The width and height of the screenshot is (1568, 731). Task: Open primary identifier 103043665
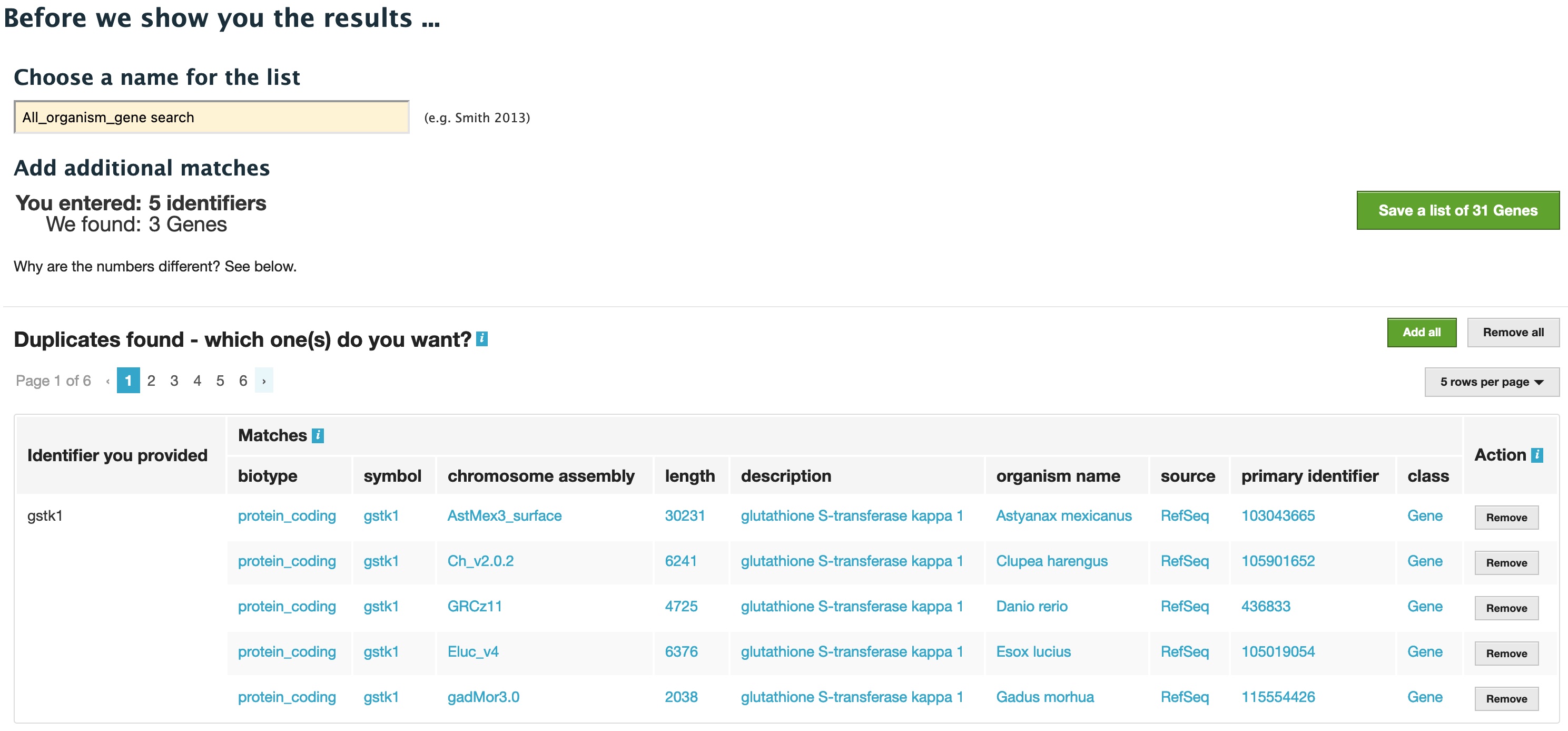point(1278,516)
